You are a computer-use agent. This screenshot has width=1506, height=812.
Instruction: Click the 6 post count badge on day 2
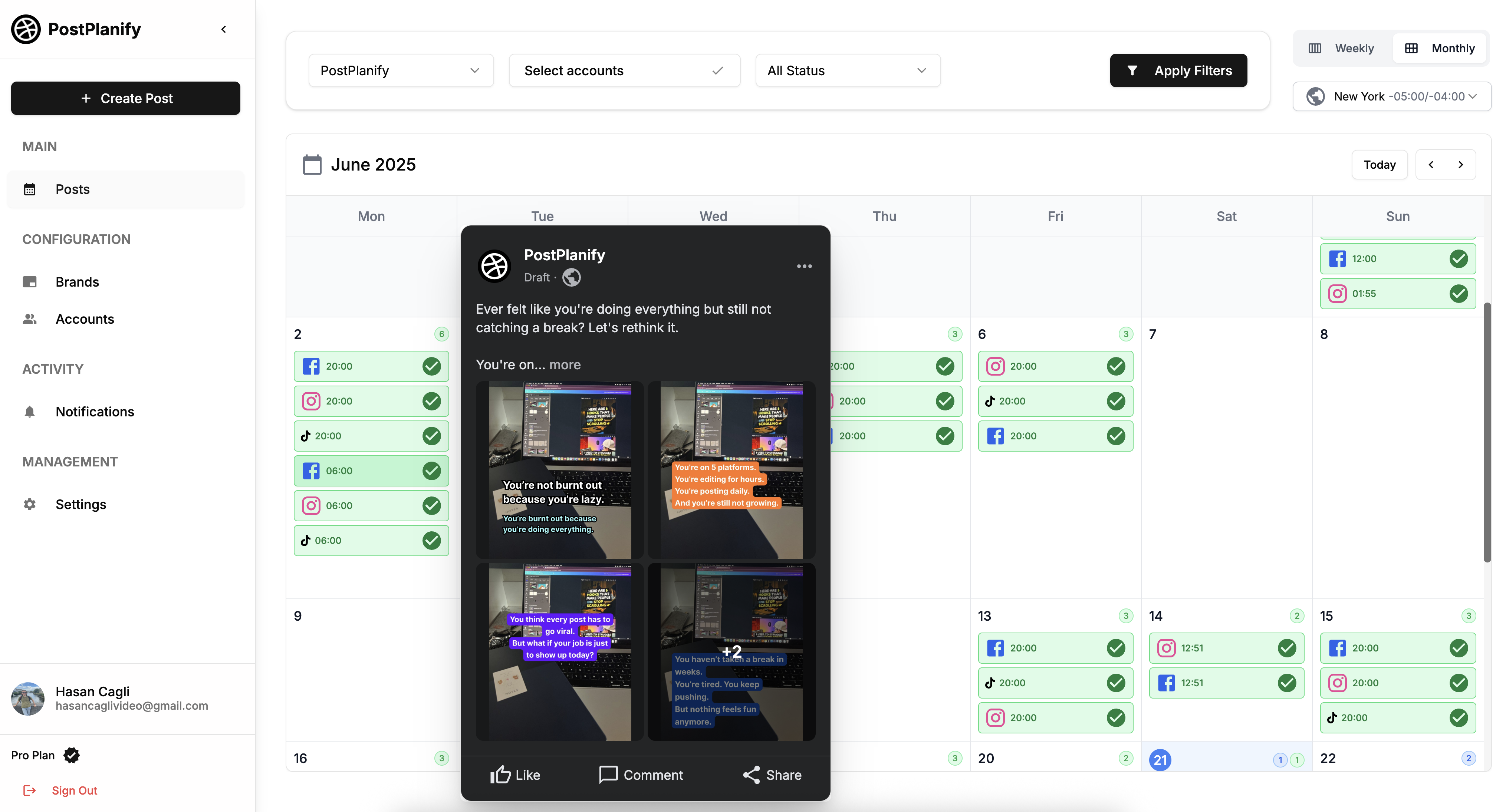click(x=441, y=334)
